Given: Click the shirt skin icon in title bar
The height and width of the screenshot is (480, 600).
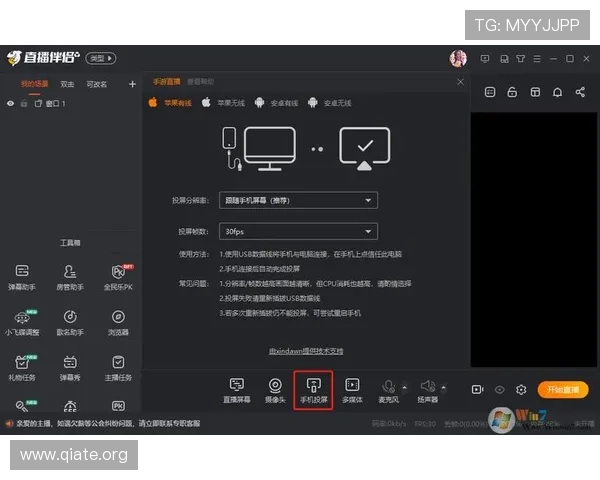Looking at the screenshot, I should [520, 59].
